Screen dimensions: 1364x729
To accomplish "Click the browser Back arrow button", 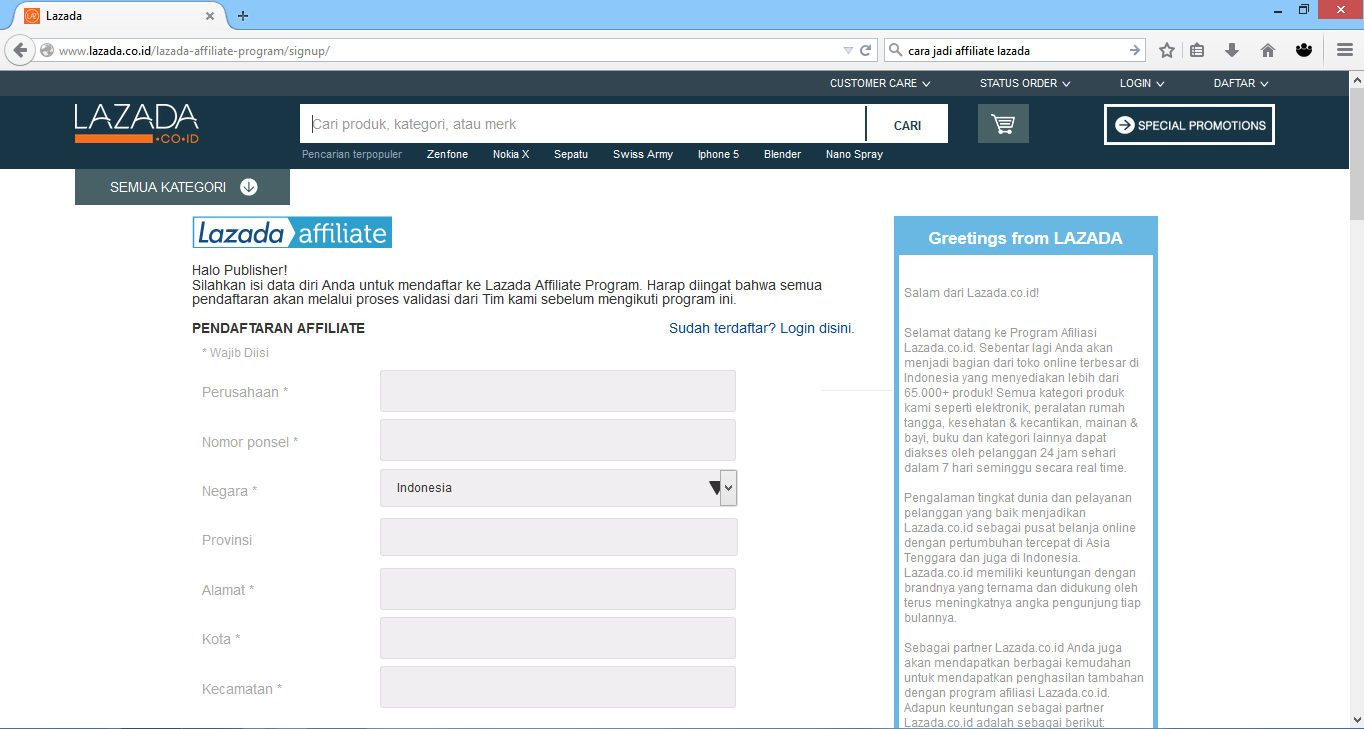I will [x=19, y=50].
